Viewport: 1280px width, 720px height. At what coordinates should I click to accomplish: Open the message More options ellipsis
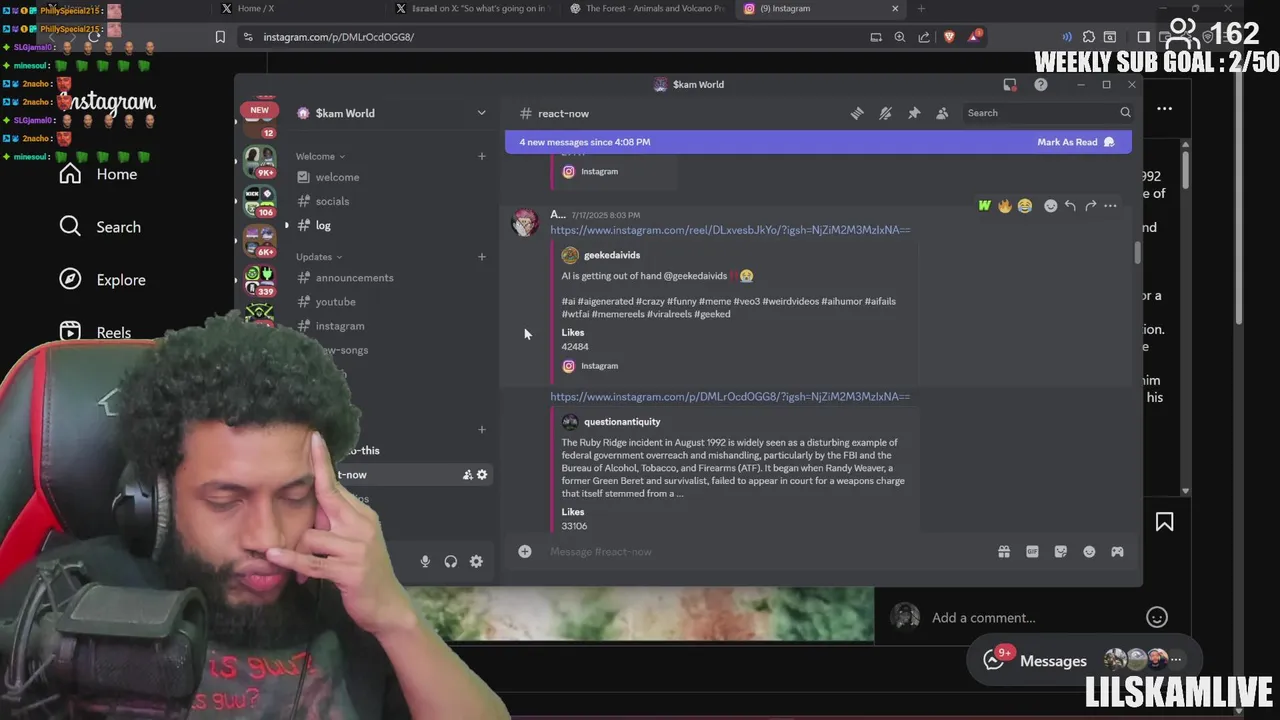(1110, 206)
